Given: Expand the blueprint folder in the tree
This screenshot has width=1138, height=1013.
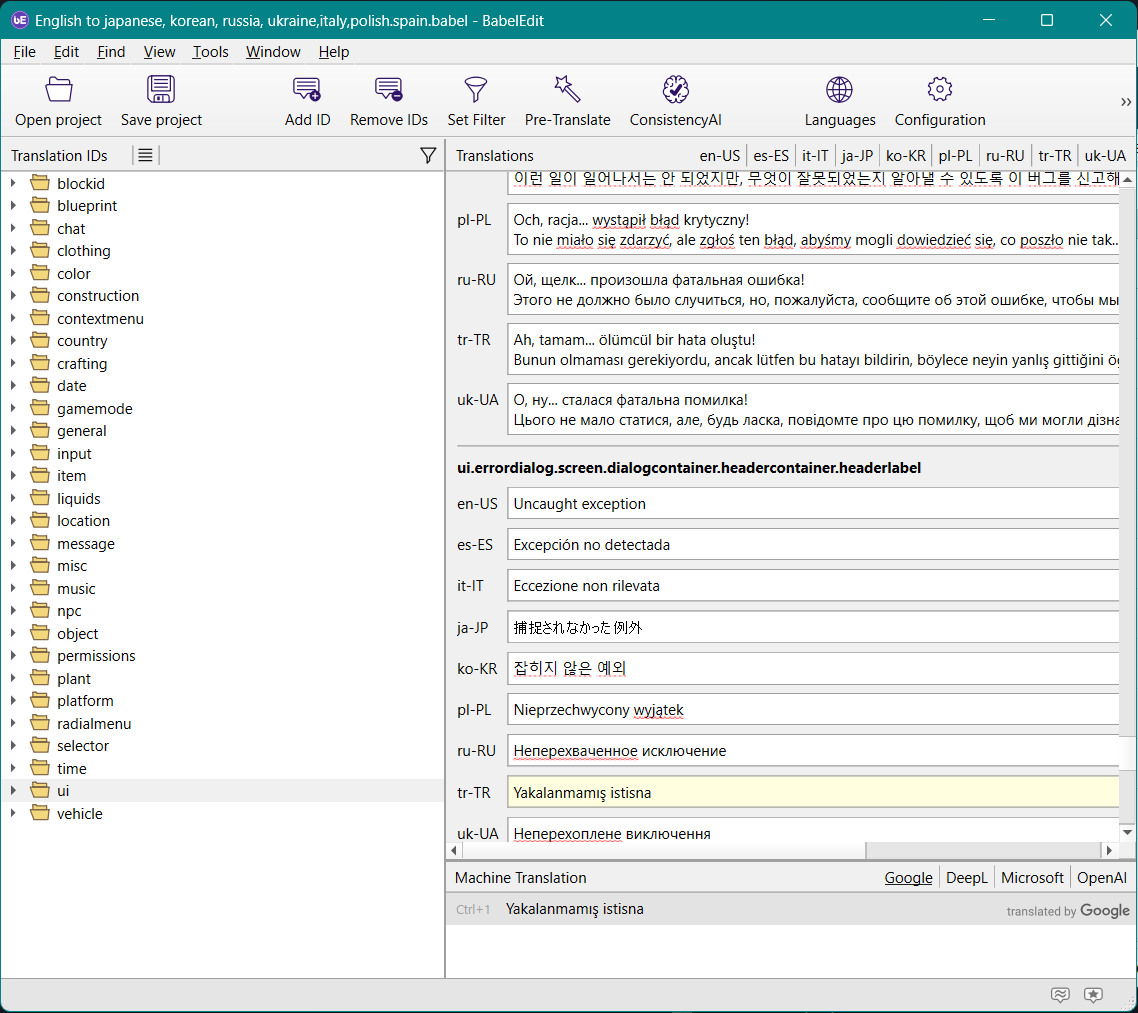Looking at the screenshot, I should tap(13, 206).
